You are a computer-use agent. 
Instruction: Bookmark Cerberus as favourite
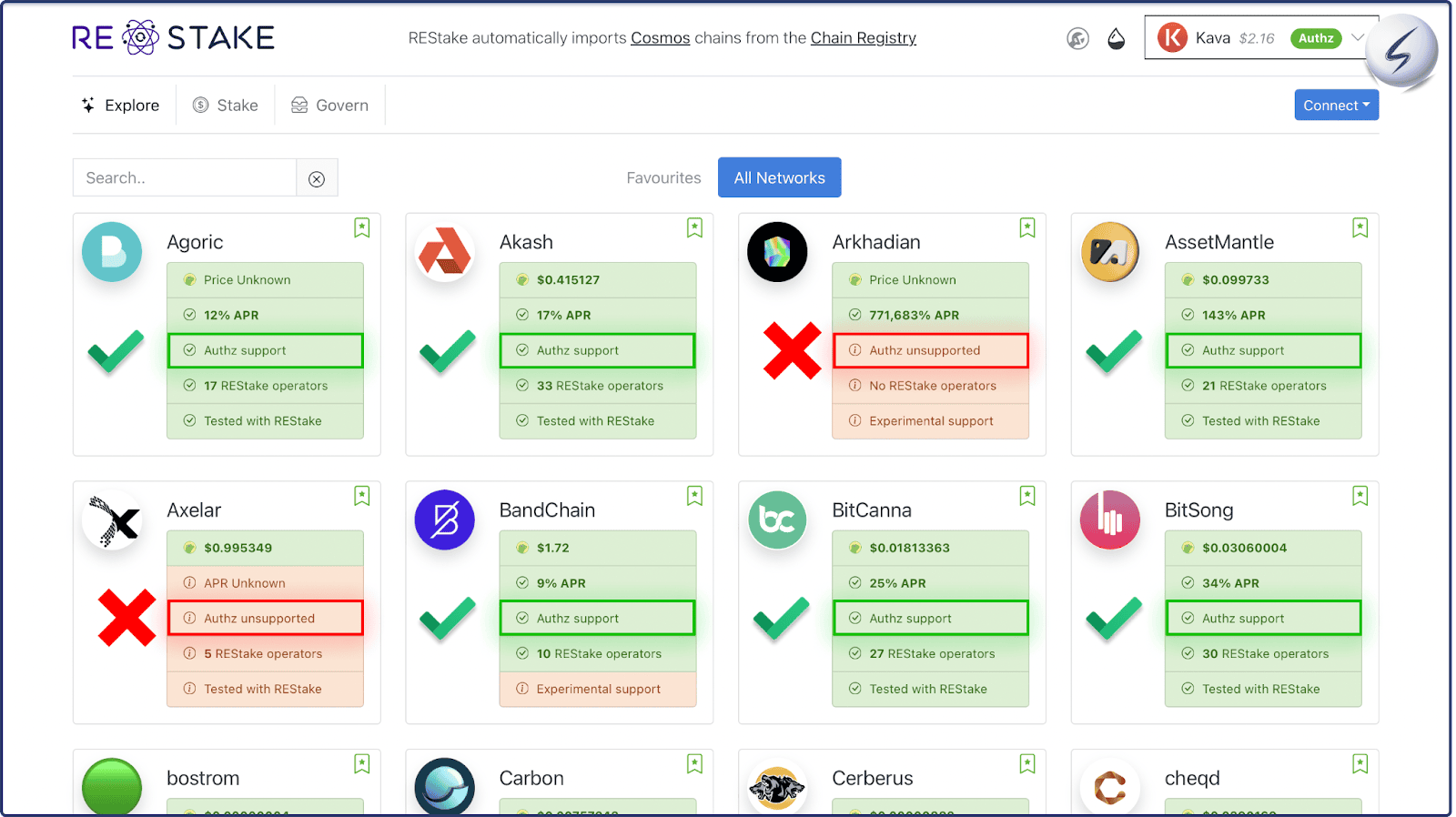point(1027,764)
